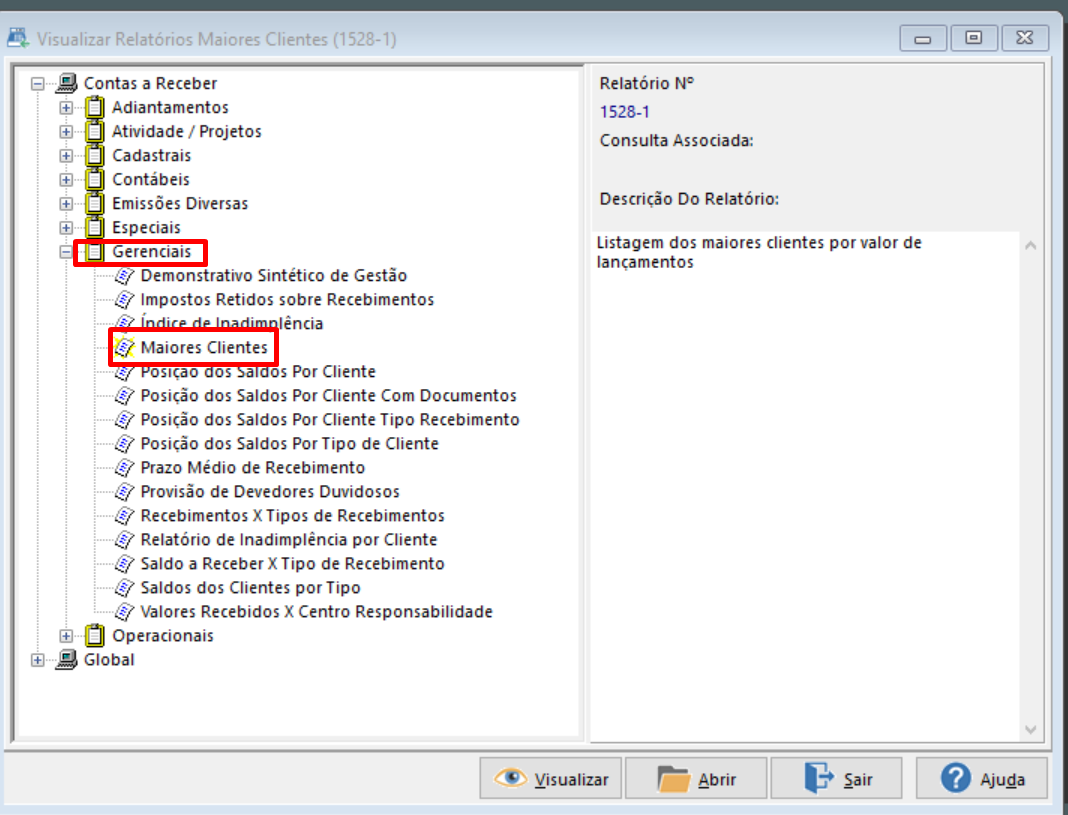Select Demonstrativo Sintético de Gestão report
The width and height of the screenshot is (1068, 815).
(x=273, y=276)
